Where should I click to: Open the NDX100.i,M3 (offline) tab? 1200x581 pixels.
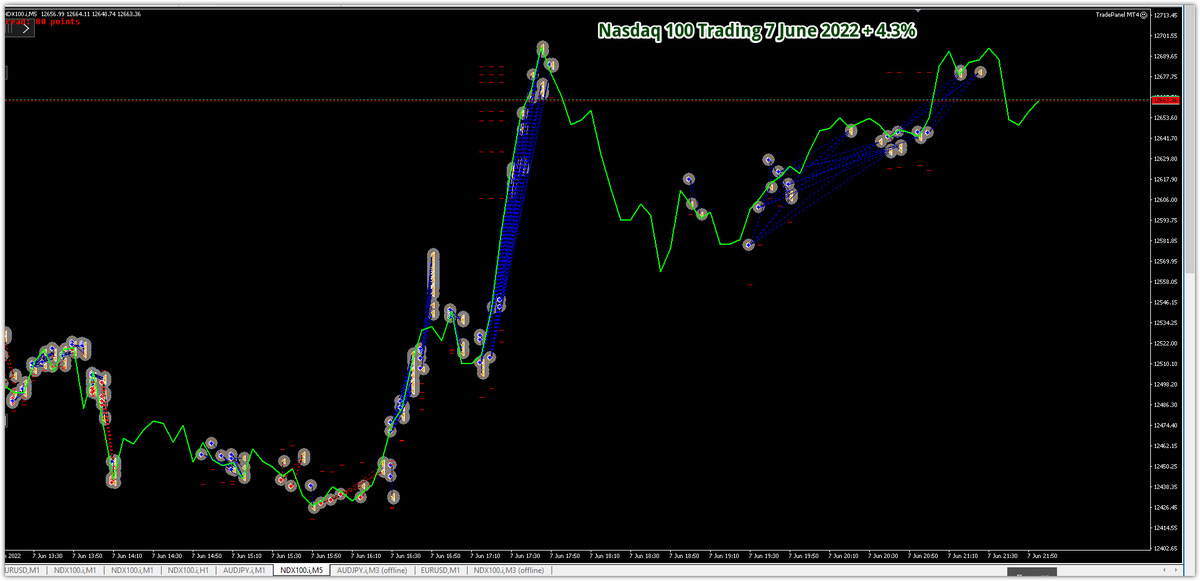tap(510, 570)
